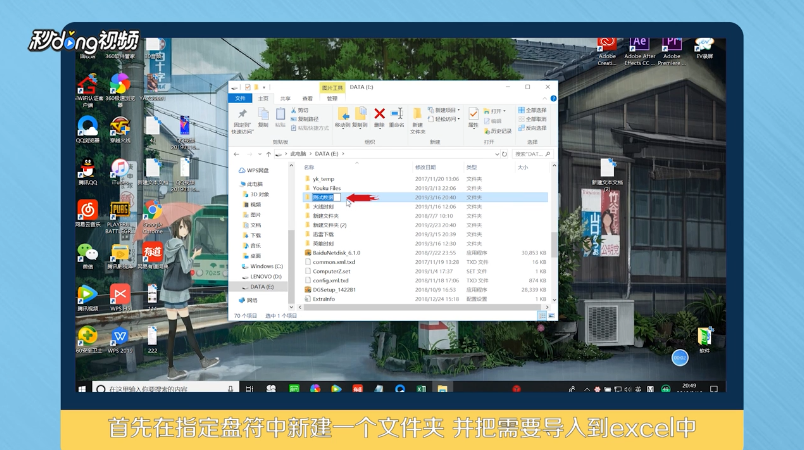Click the Paste icon in clipboard group
This screenshot has width=804, height=450.
click(280, 114)
